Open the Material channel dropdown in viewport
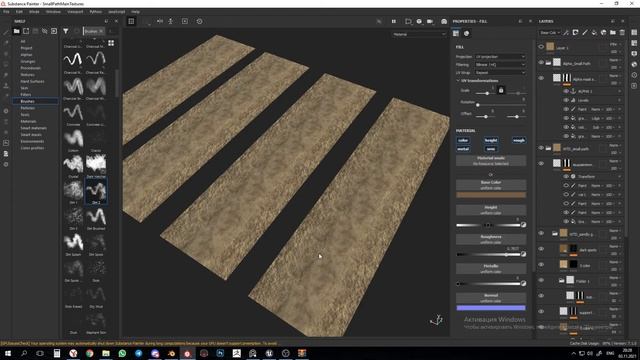This screenshot has width=640, height=360. (x=419, y=34)
